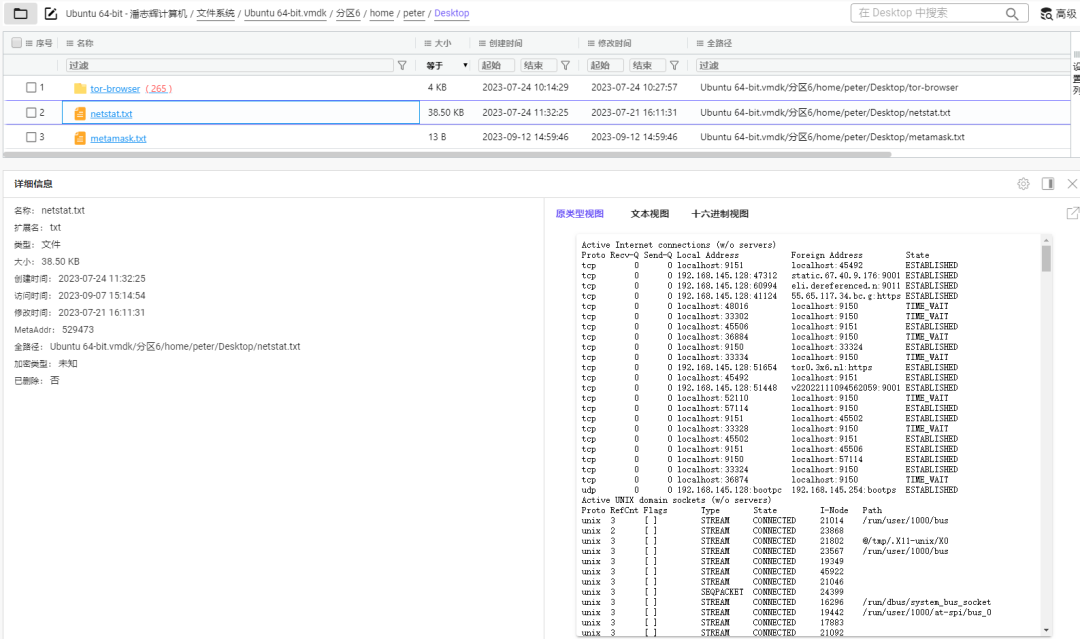
Task: Click the 全路径 value in the details panel
Action: (x=175, y=346)
